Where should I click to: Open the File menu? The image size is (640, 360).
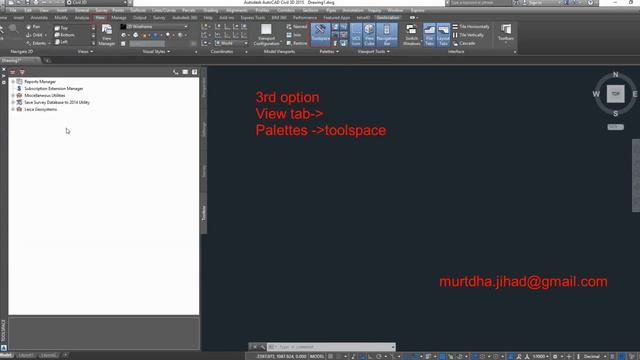(x=13, y=10)
